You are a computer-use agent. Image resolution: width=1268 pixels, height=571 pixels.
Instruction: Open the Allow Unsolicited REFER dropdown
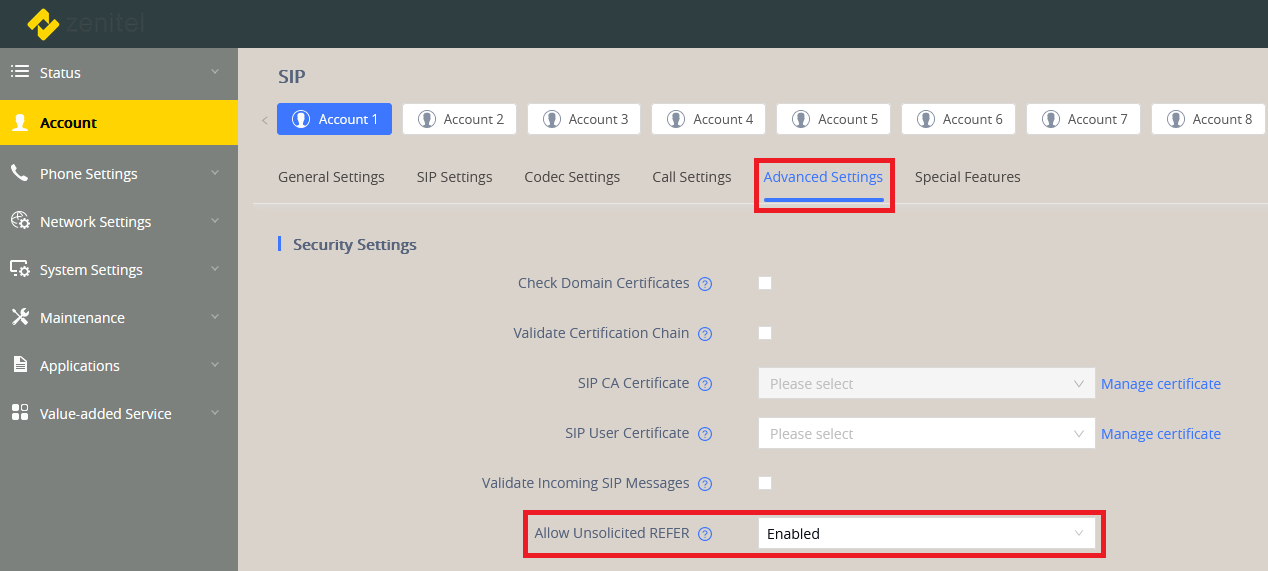point(926,534)
